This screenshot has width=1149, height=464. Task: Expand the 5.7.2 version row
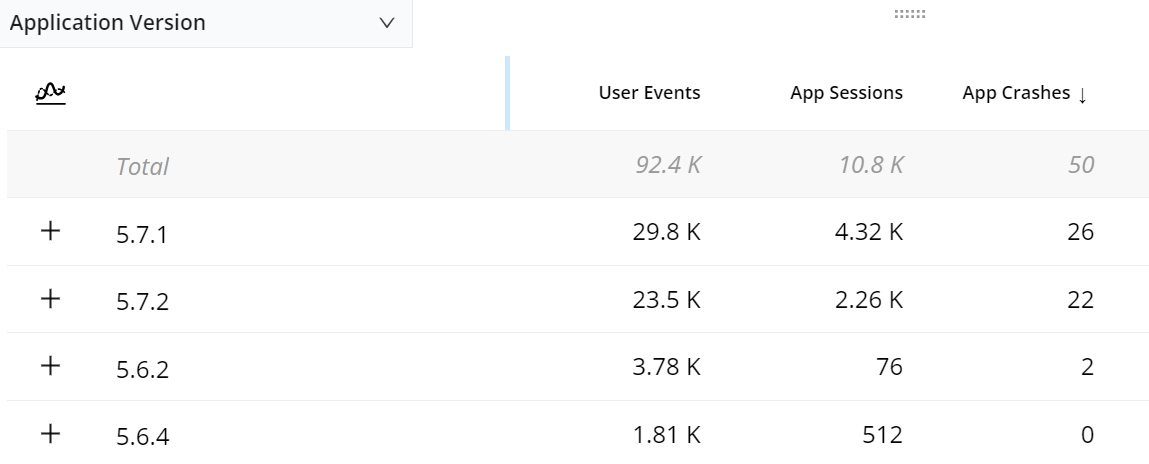(50, 299)
